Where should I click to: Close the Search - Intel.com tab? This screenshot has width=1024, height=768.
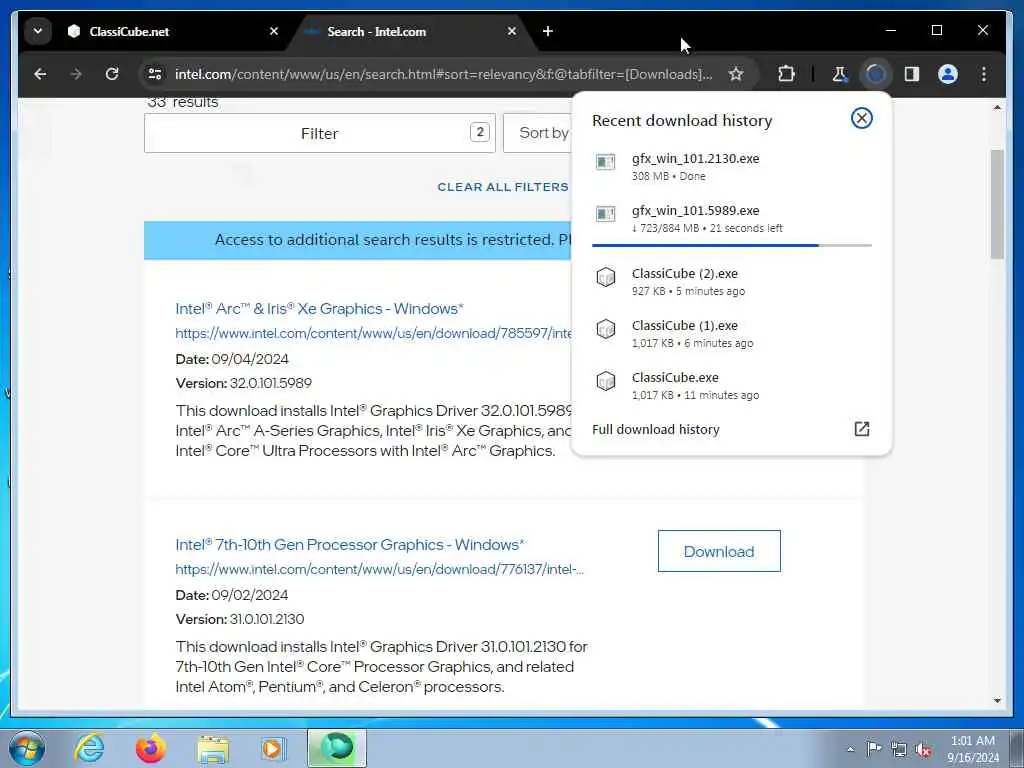tap(512, 31)
